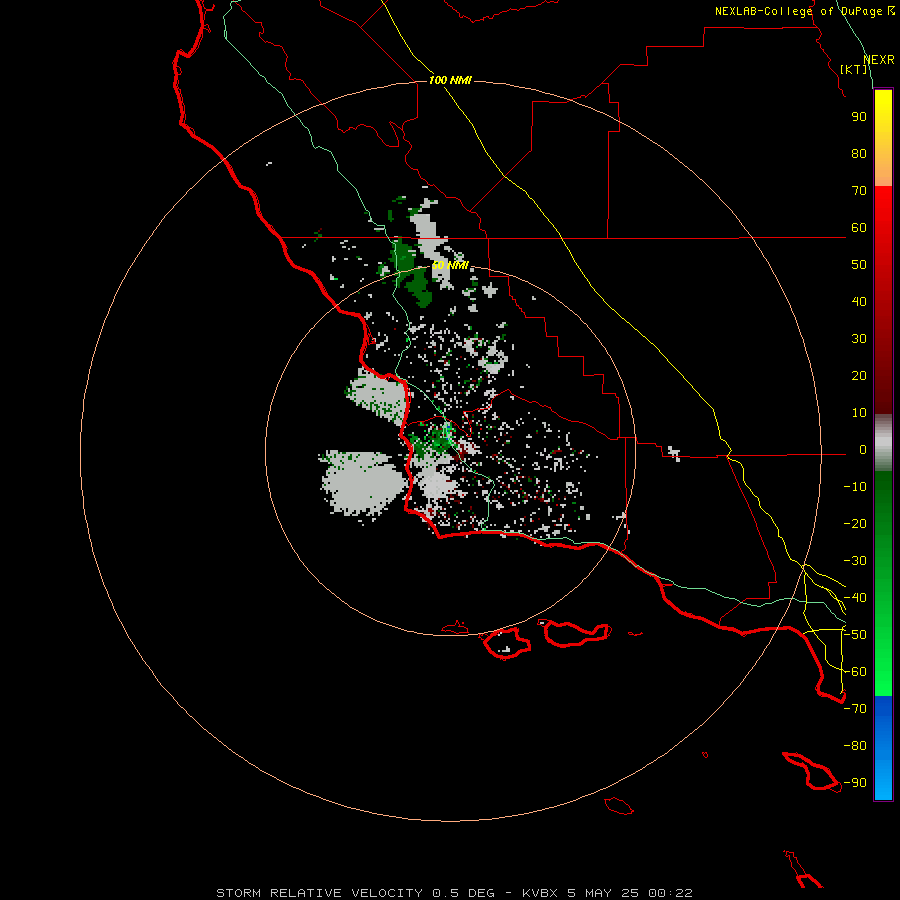Click the -80 value on the velocity scale
This screenshot has height=900, width=900.
click(855, 746)
